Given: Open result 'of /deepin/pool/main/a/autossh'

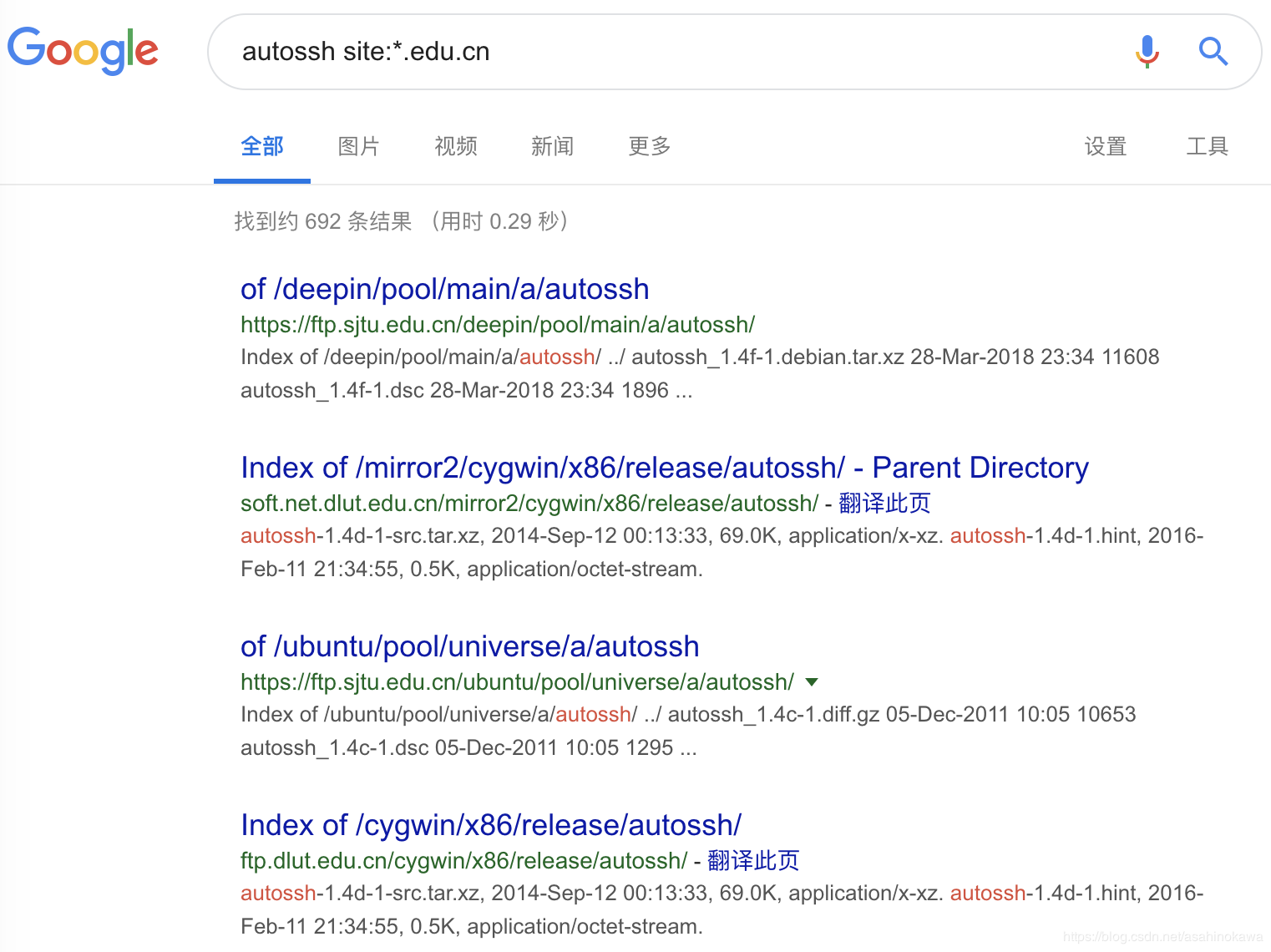Looking at the screenshot, I should click(x=445, y=289).
